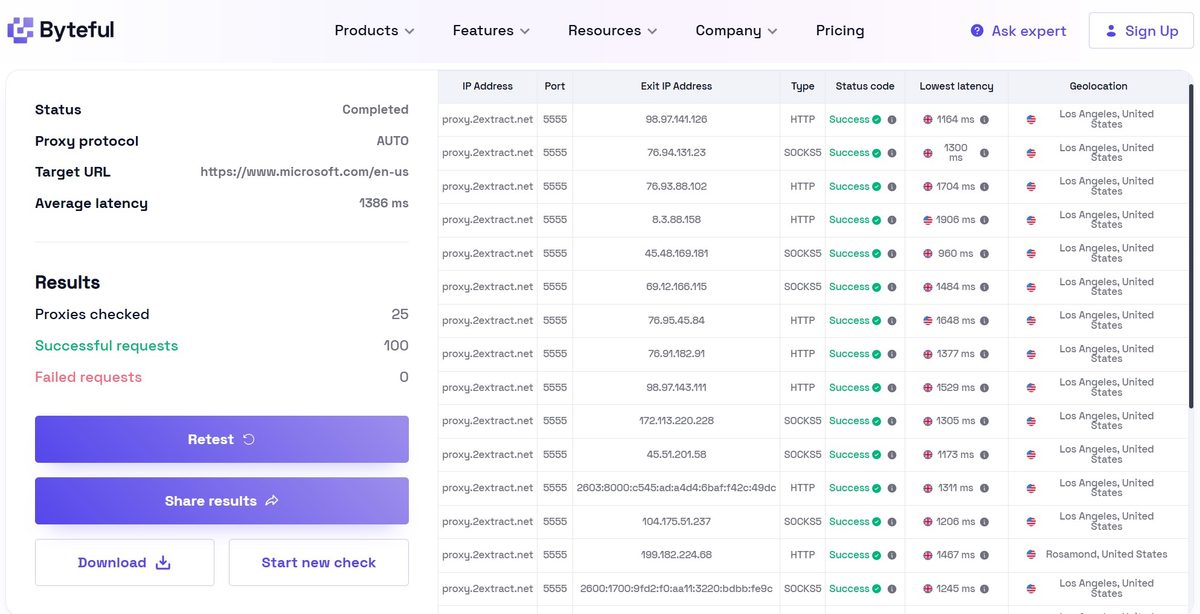Click the Rosamond, United States geolocation
This screenshot has height=614, width=1200.
(x=1106, y=555)
